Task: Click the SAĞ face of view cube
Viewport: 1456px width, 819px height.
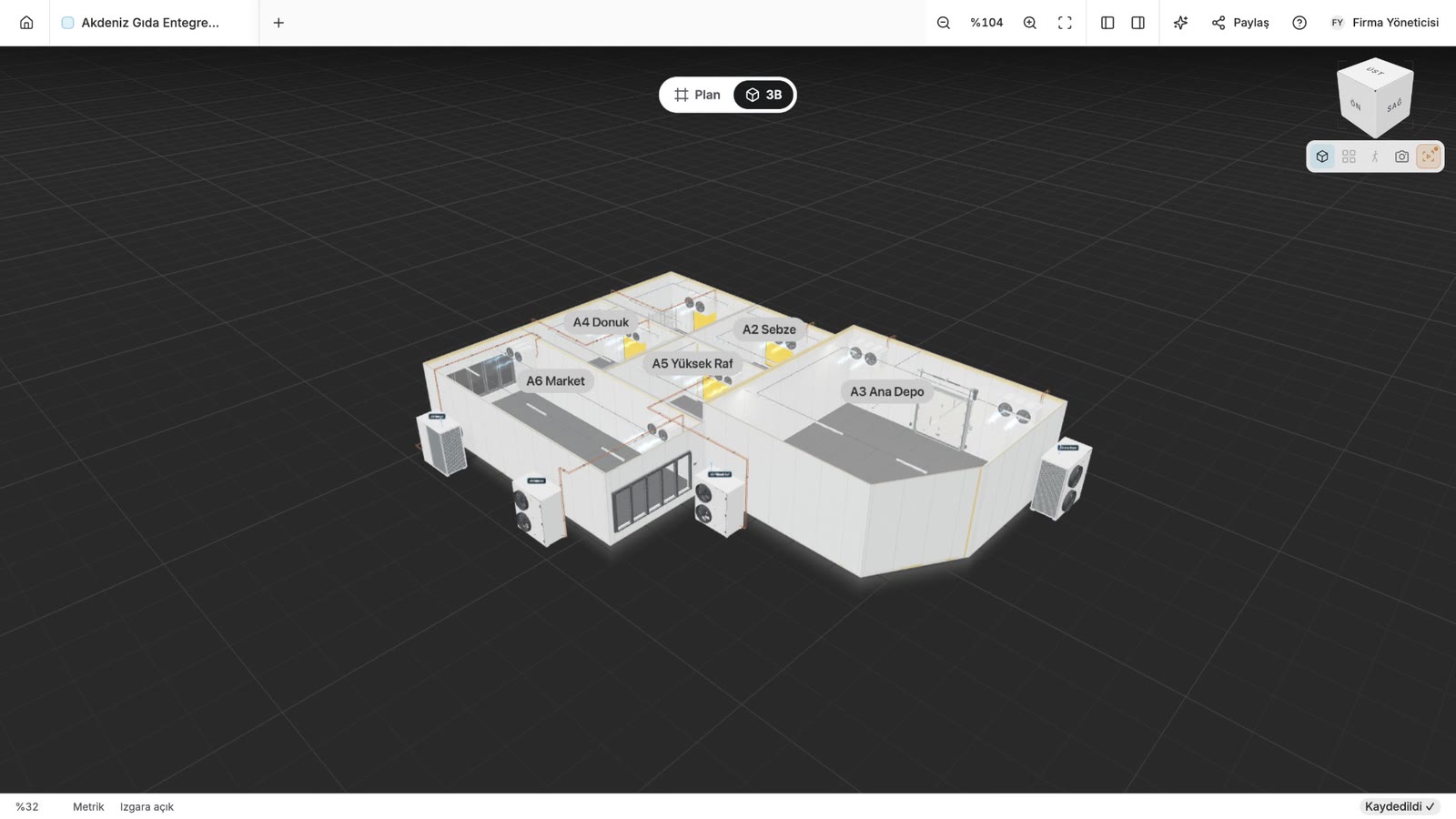Action: click(1394, 105)
